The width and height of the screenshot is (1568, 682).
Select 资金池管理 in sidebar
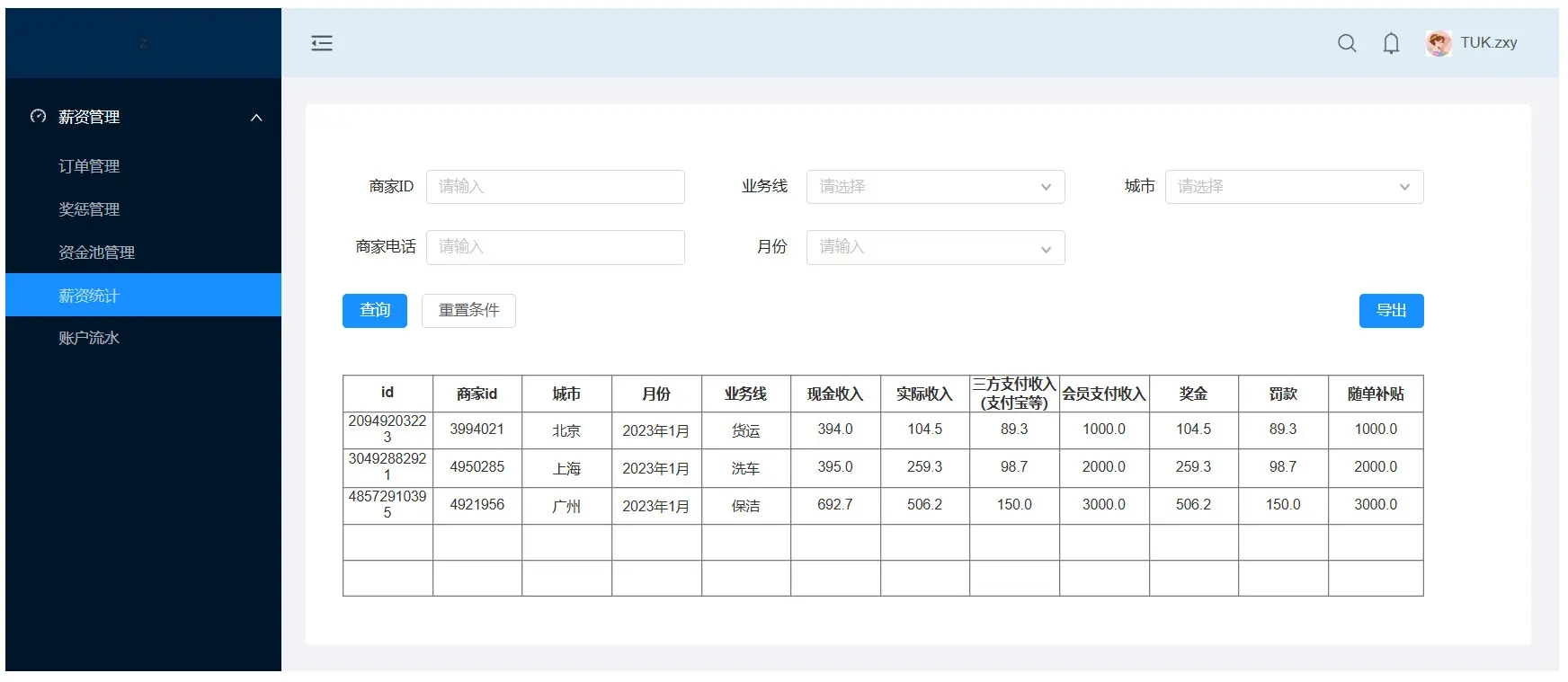click(96, 252)
